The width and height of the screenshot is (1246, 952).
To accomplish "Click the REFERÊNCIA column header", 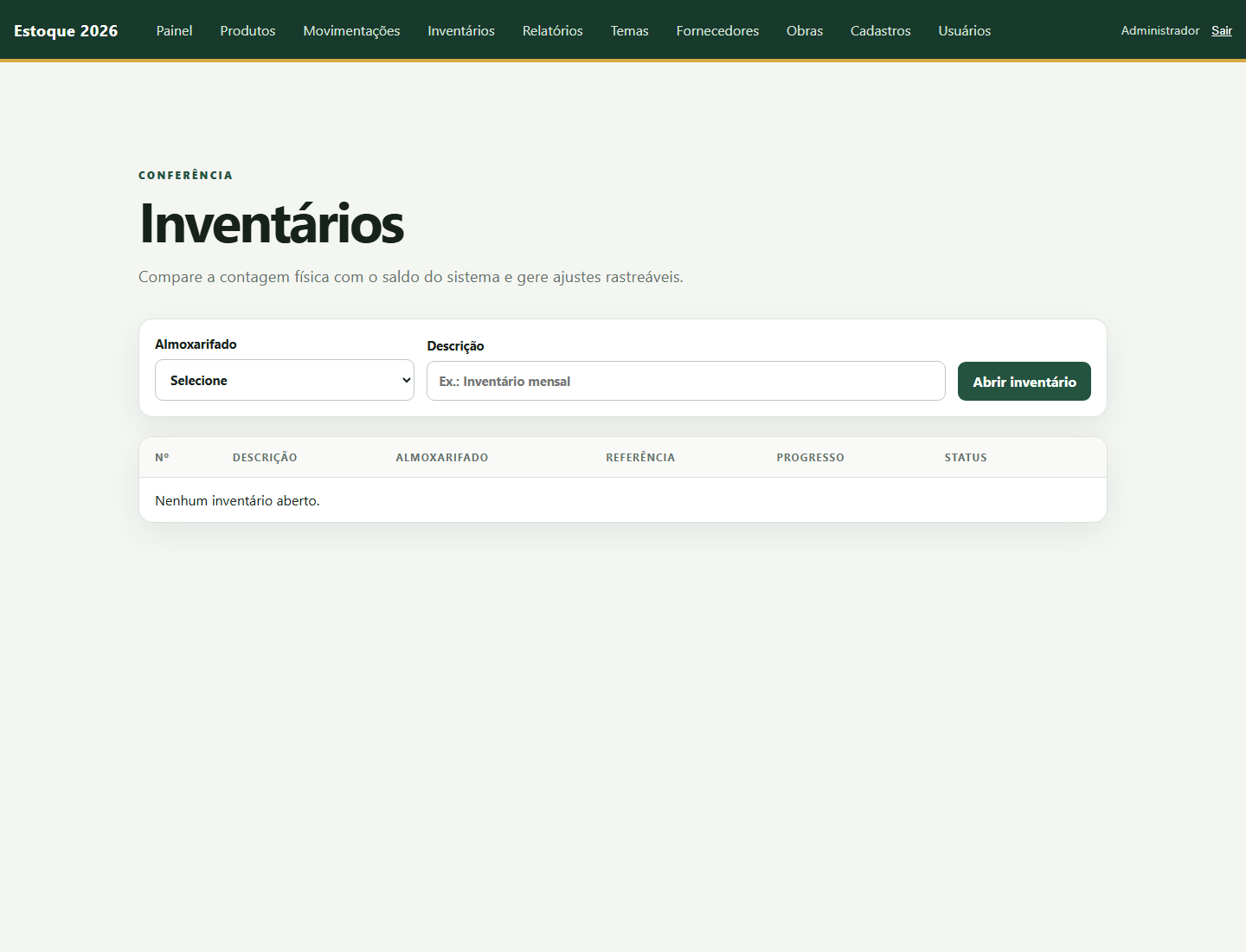I will point(640,457).
